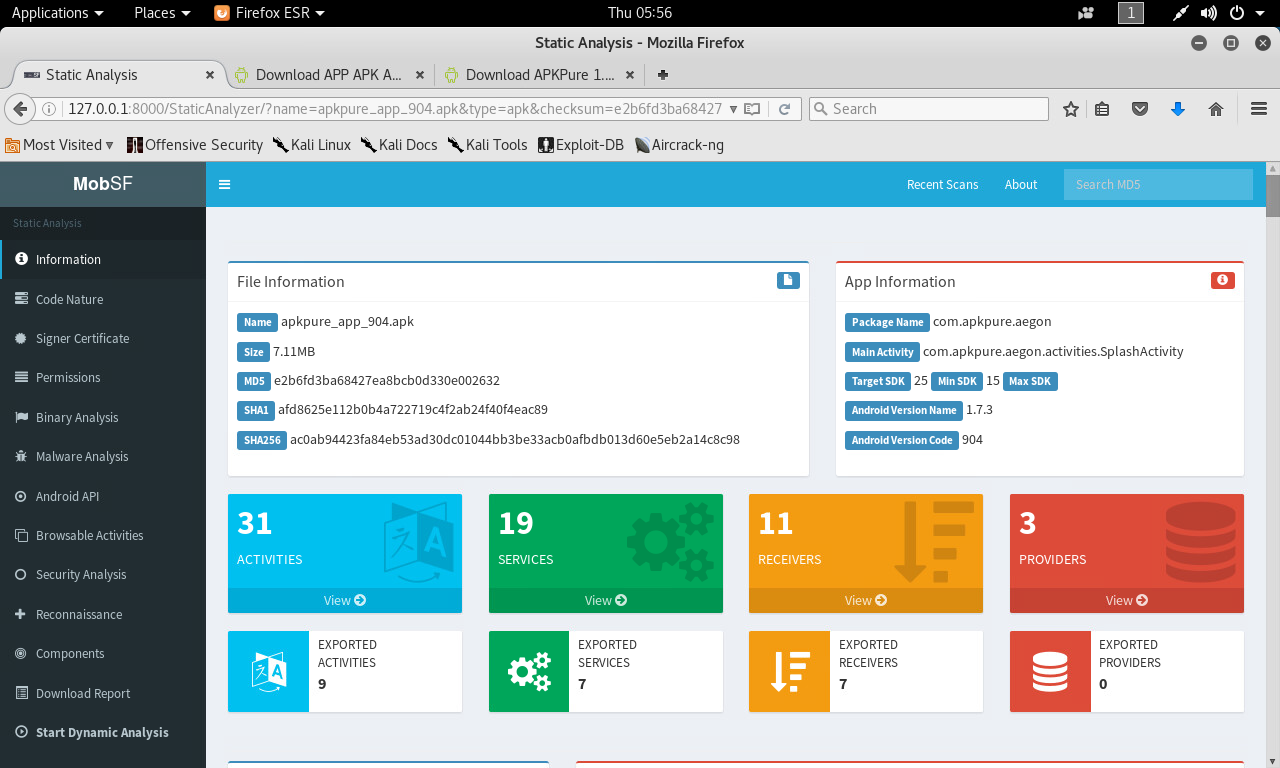Viewport: 1280px width, 768px height.
Task: Open Components from sidebar
Action: pyautogui.click(x=103, y=653)
